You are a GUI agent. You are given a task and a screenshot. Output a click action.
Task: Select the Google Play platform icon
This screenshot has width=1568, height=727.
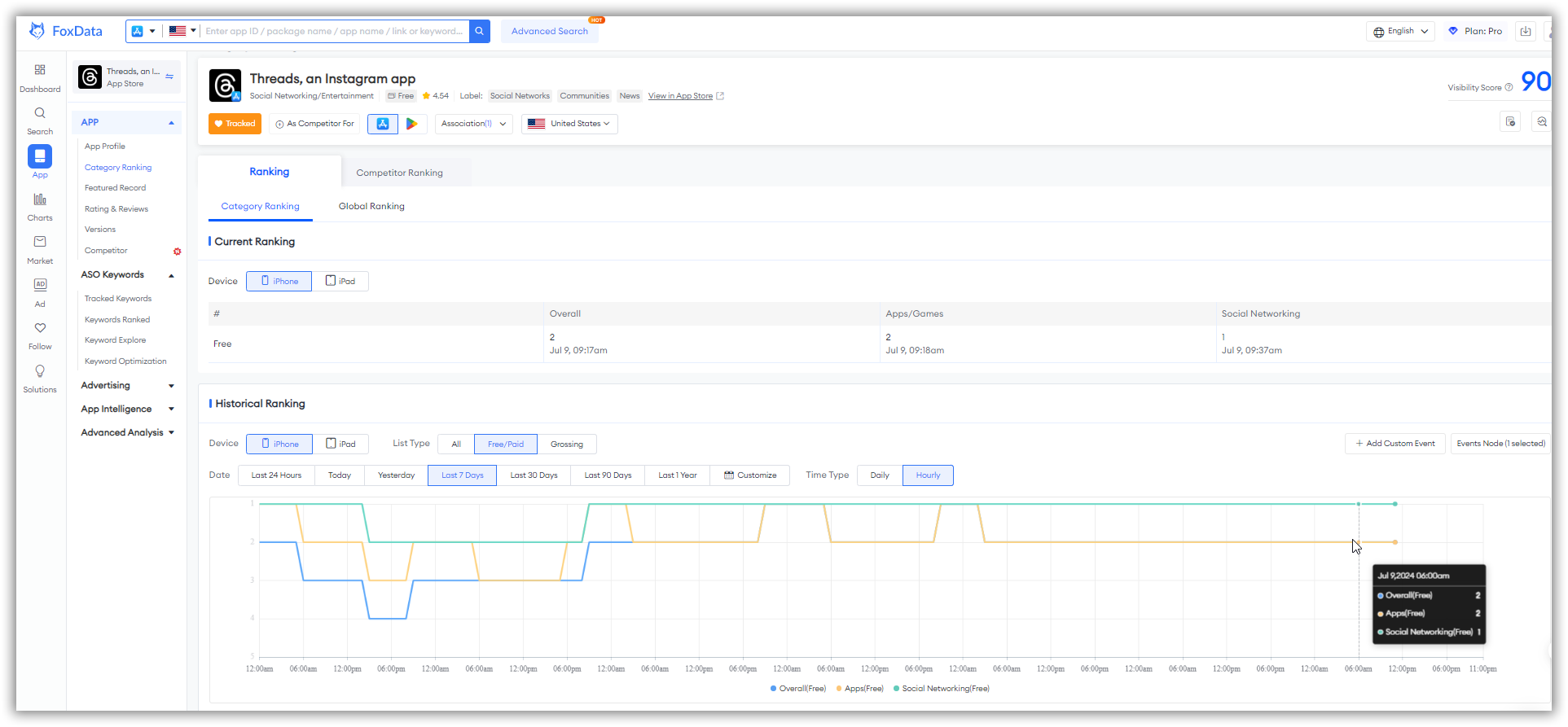[412, 124]
